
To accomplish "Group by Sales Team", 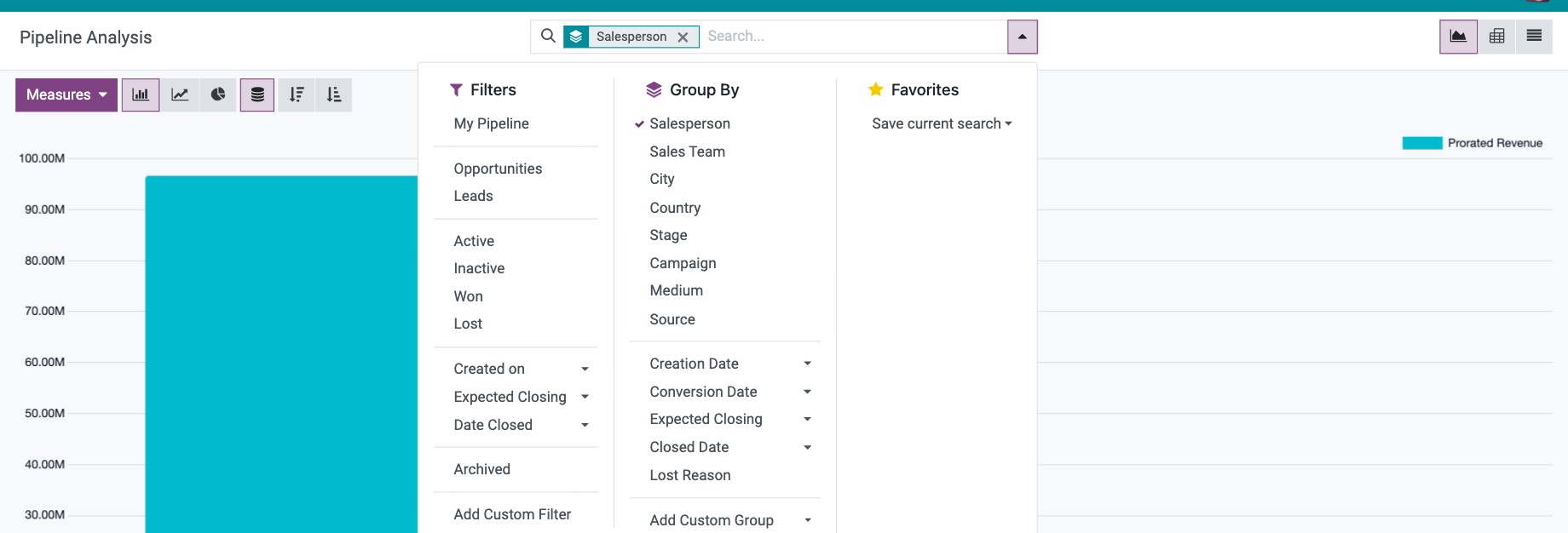I will coord(687,152).
